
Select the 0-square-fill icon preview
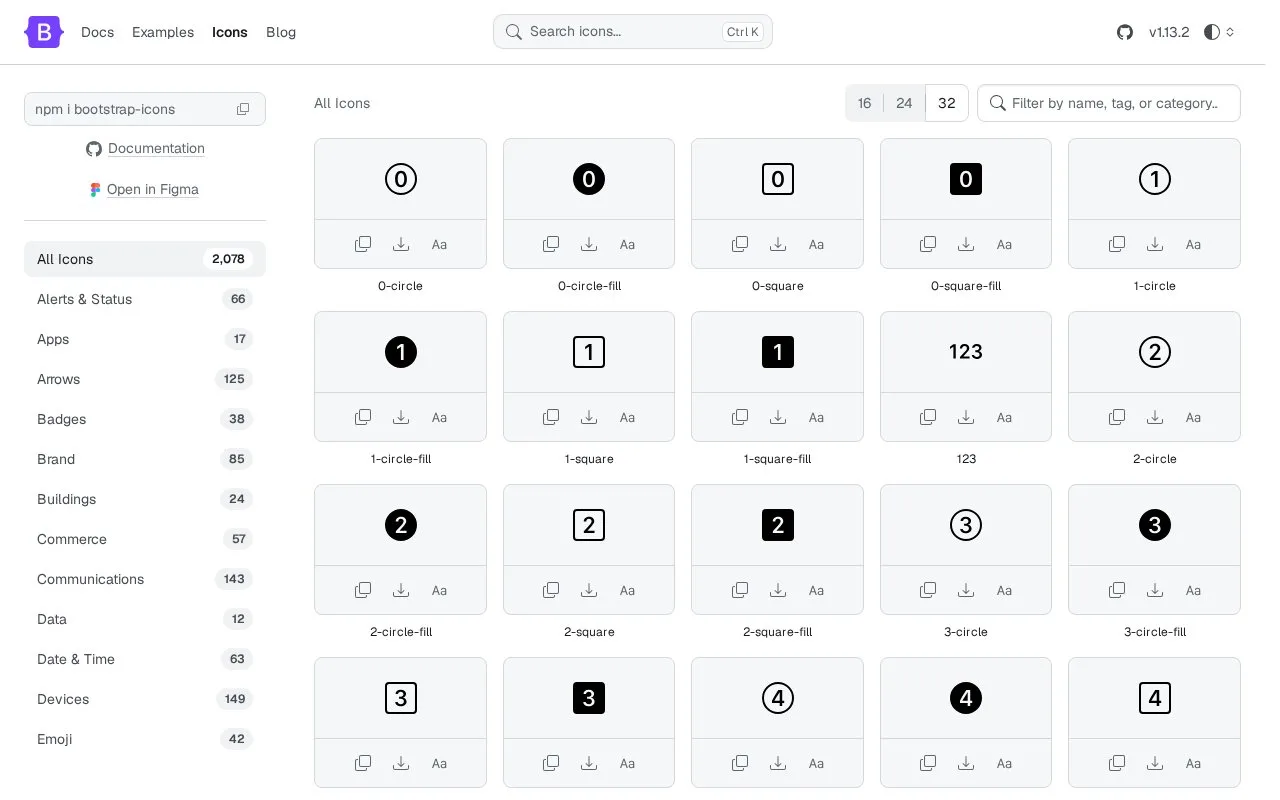[966, 179]
